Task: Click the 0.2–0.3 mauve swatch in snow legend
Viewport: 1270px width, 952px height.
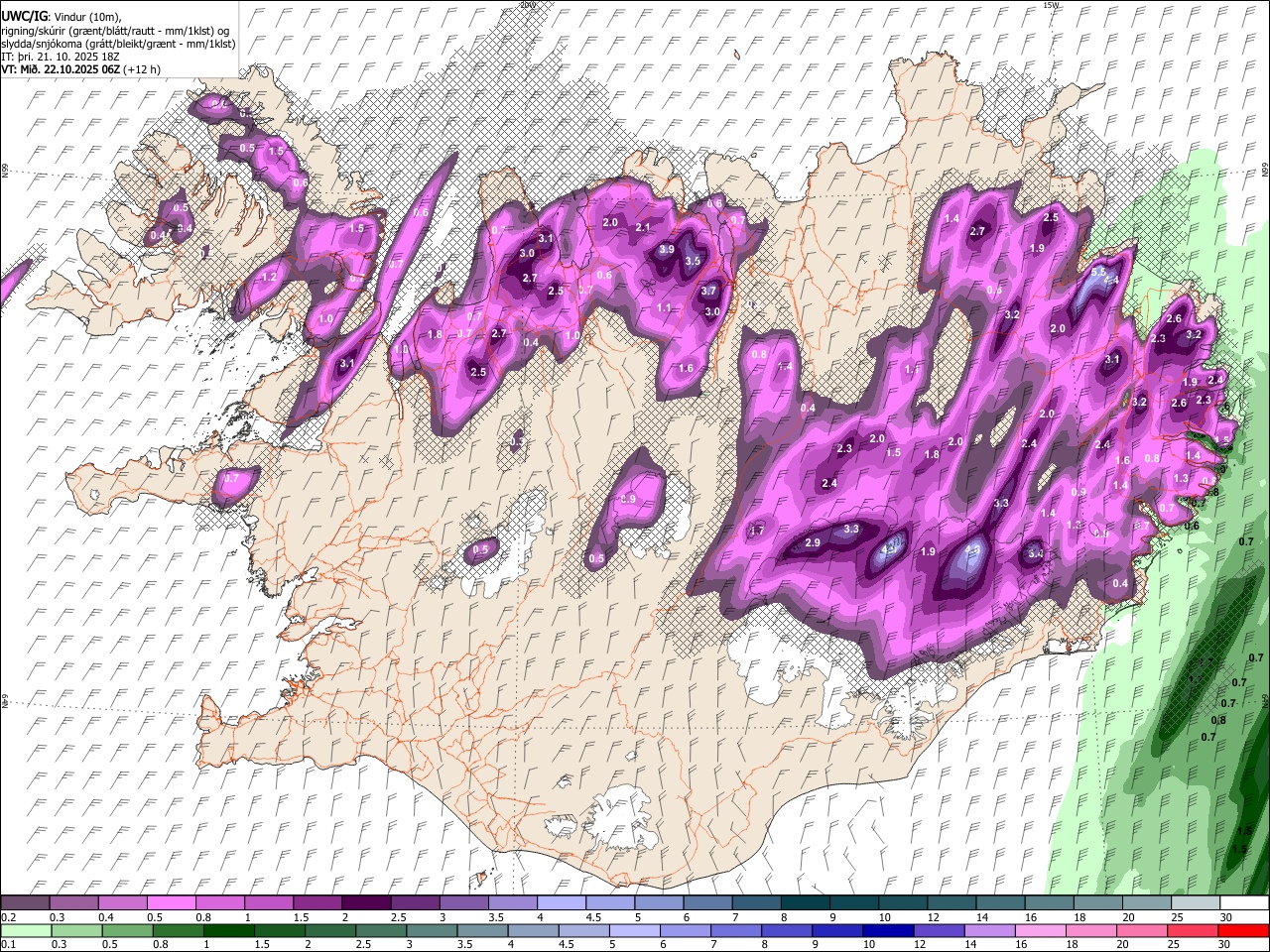Action: click(25, 903)
